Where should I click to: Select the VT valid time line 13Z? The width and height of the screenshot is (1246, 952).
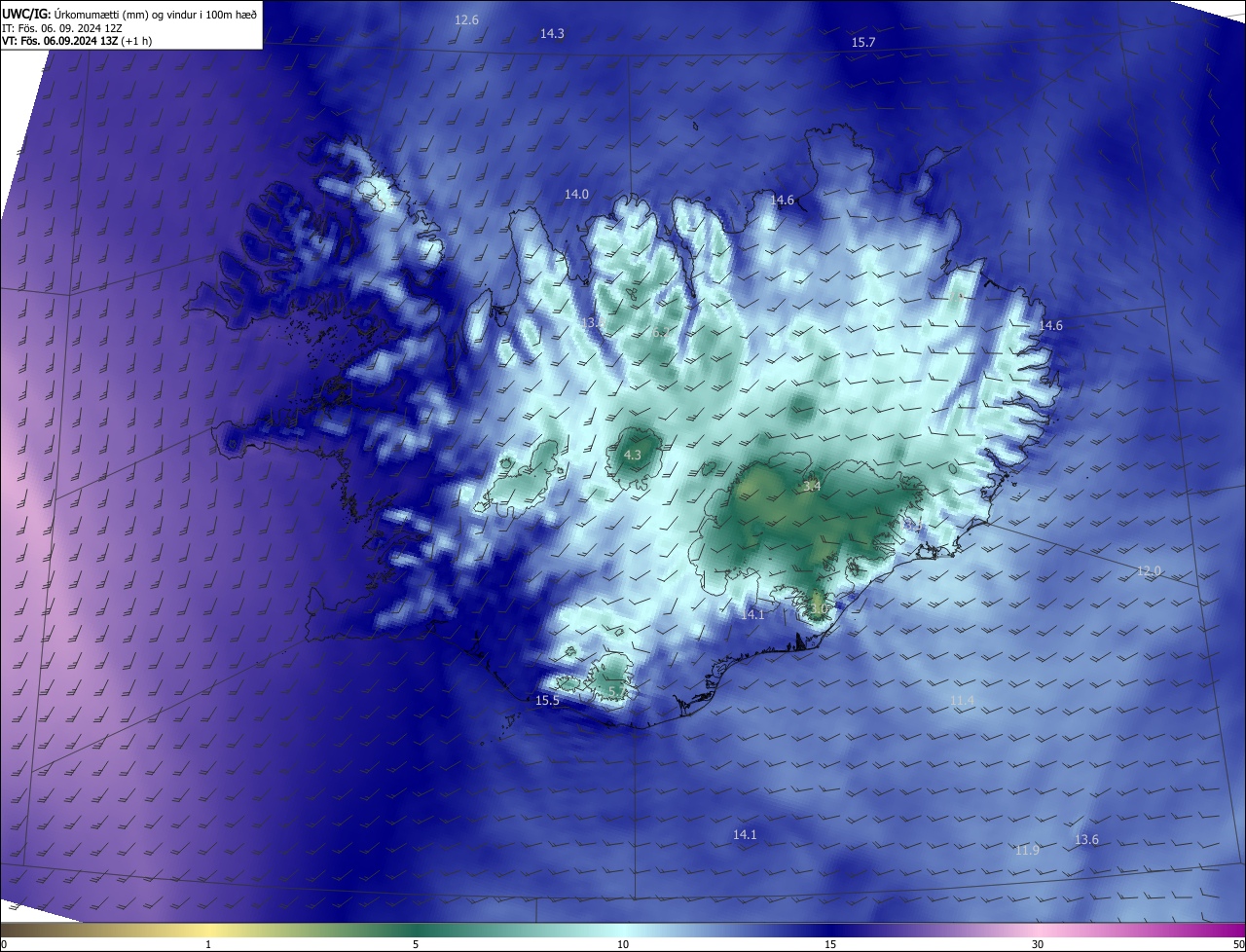77,41
